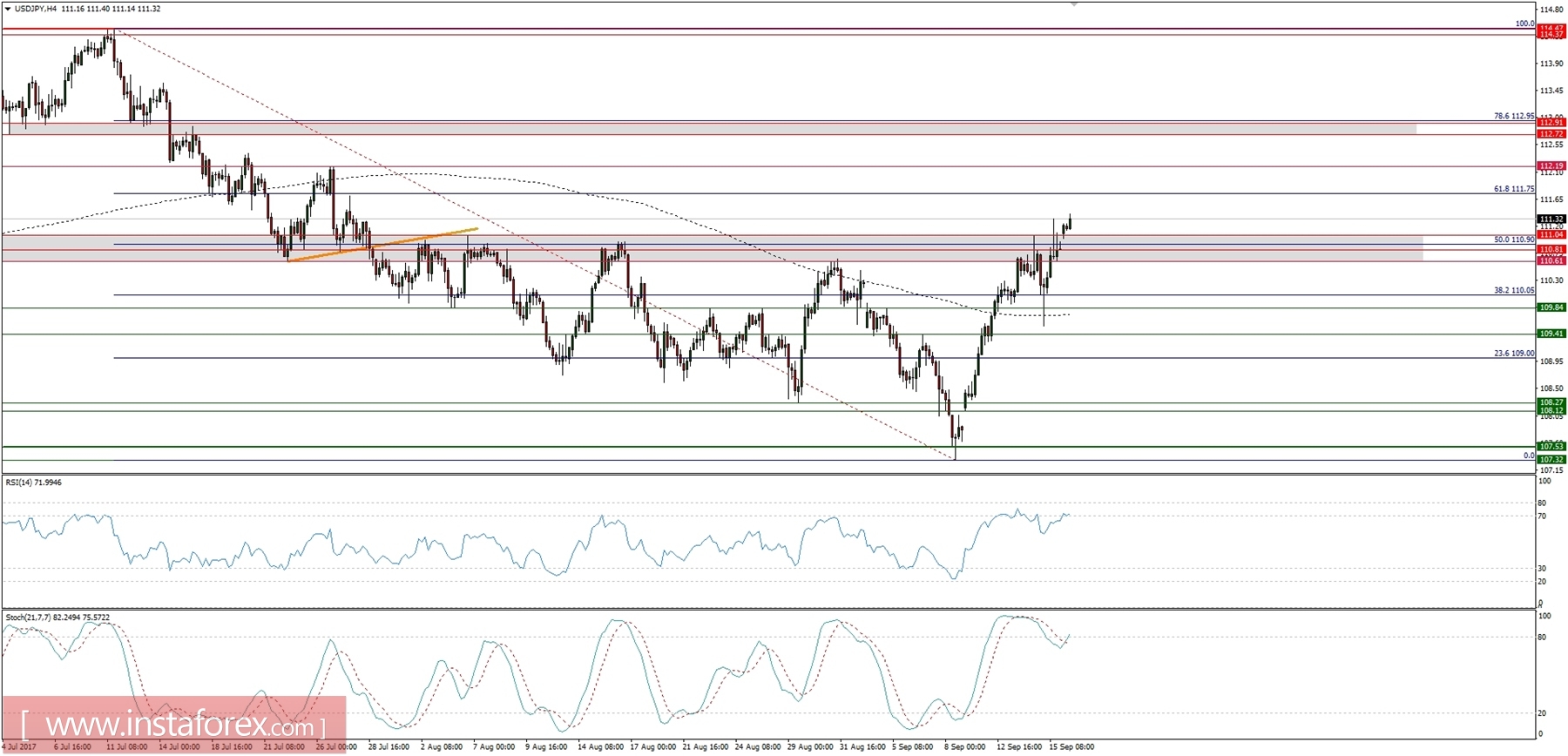Click the 61.8 111.75 Fibonacci level label
Image resolution: width=1568 pixels, height=756 pixels.
(1514, 189)
